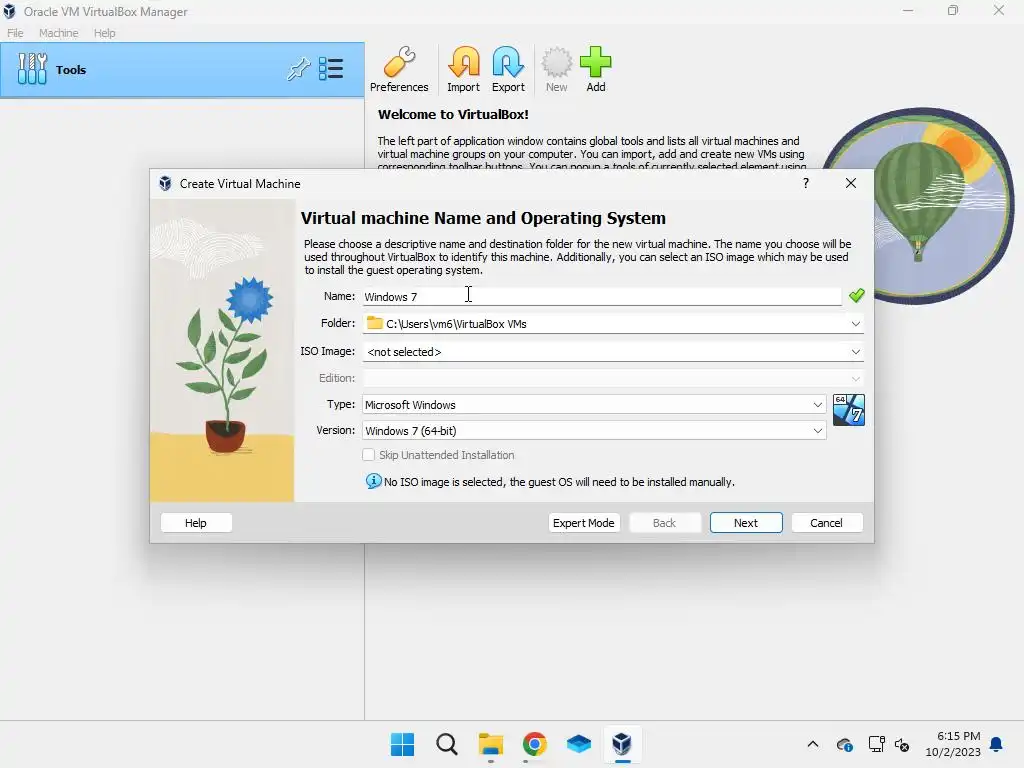
Task: Click the Help button in dialog
Action: click(196, 522)
